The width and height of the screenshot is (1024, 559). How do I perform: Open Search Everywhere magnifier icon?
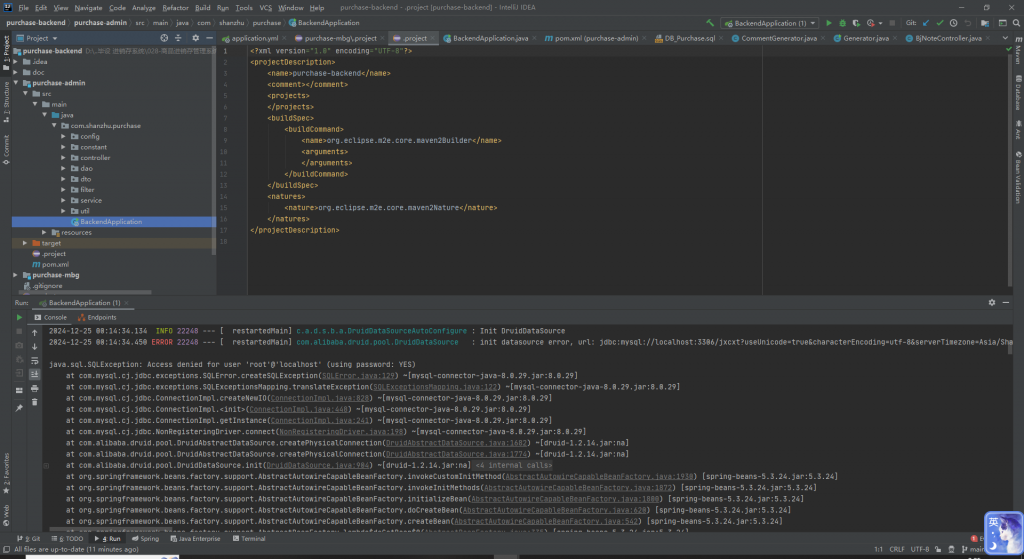[x=1016, y=23]
